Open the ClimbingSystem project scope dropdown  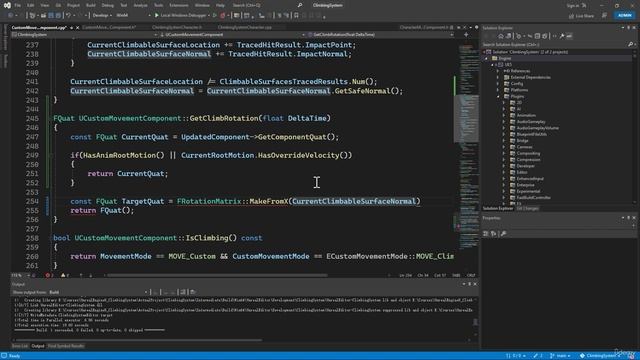(x=85, y=35)
